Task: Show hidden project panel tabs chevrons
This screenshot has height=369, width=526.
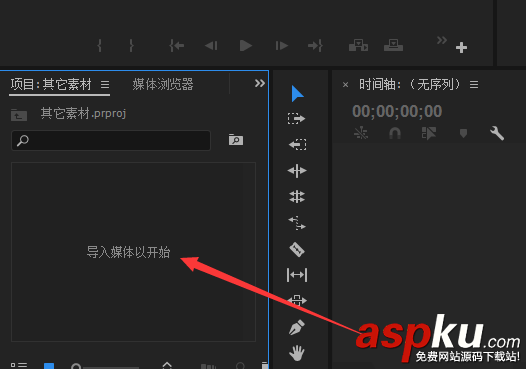Action: 260,83
